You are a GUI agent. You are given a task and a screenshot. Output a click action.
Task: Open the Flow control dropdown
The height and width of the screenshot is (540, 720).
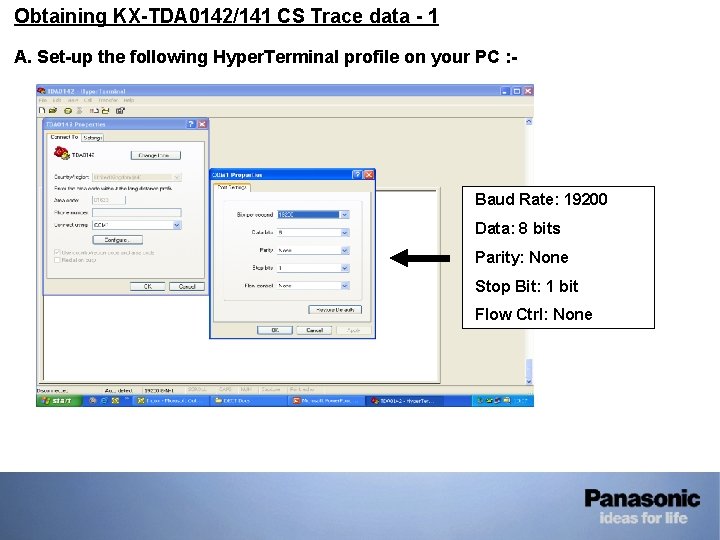(344, 286)
